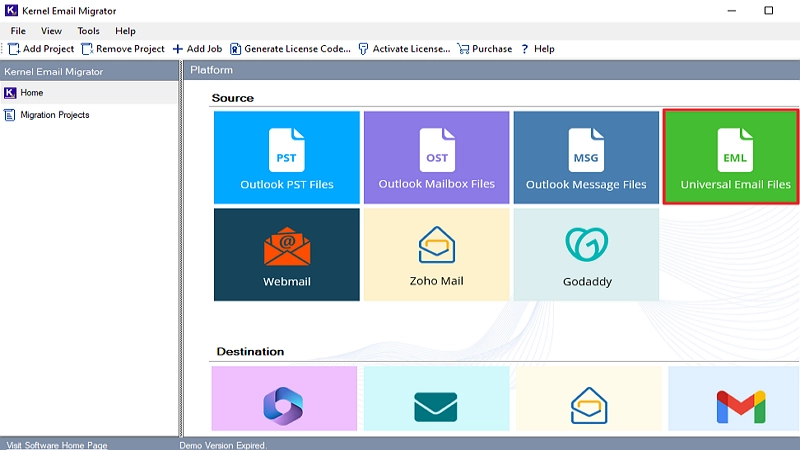Open the Webmail source tile
This screenshot has width=800, height=450.
pyautogui.click(x=287, y=255)
